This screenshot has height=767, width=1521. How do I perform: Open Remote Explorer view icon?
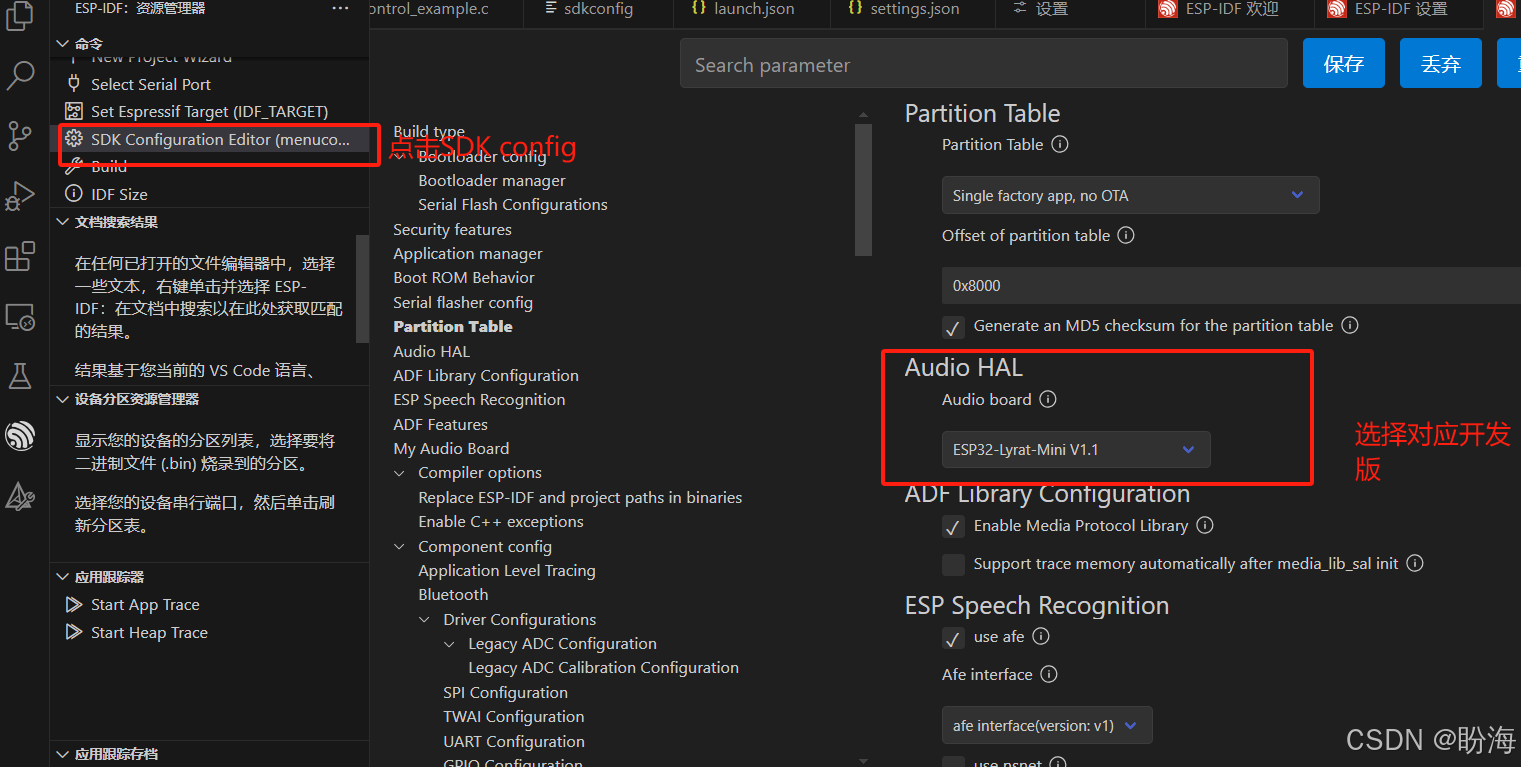[x=20, y=316]
